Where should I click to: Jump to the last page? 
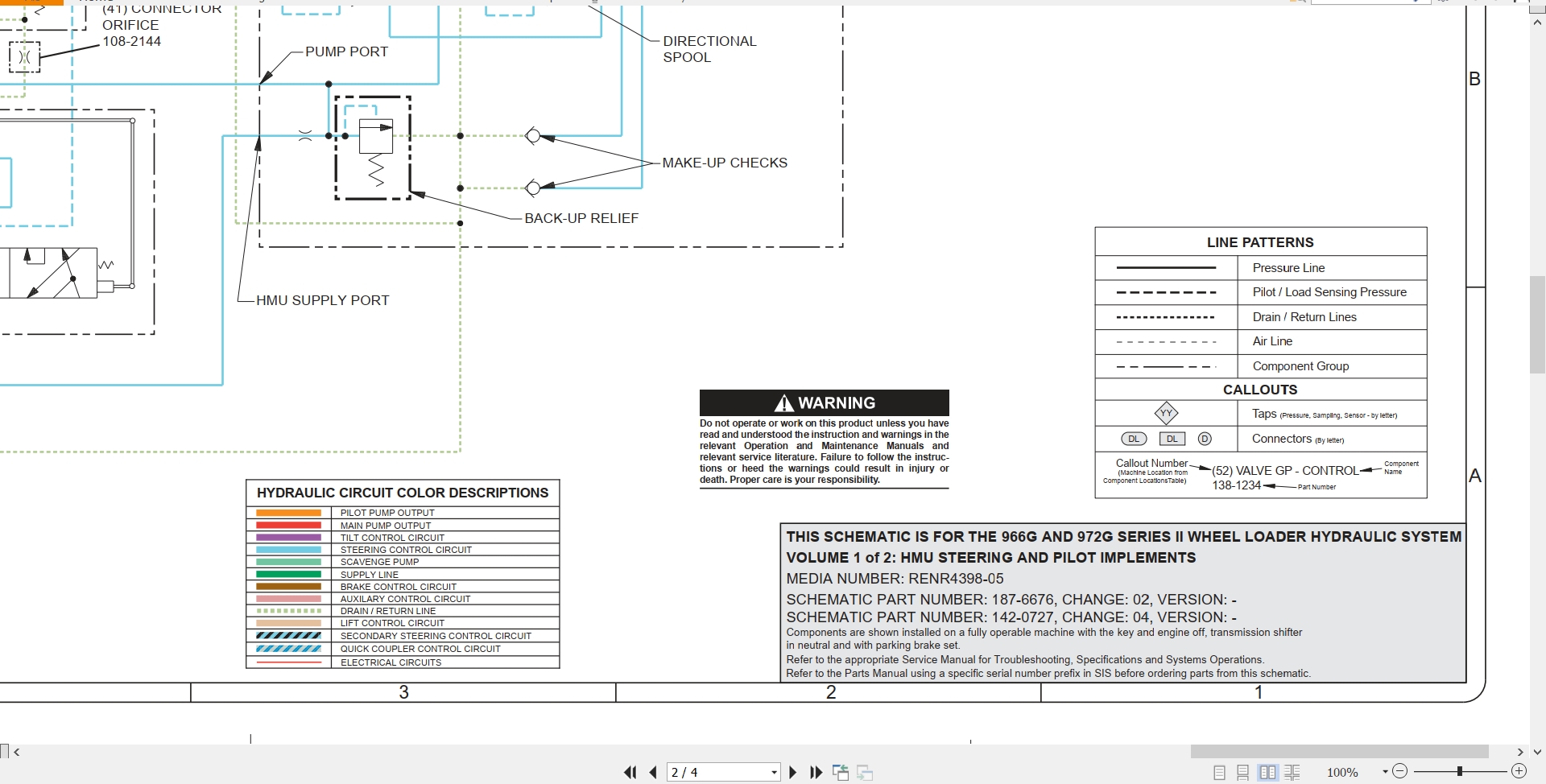pyautogui.click(x=816, y=772)
